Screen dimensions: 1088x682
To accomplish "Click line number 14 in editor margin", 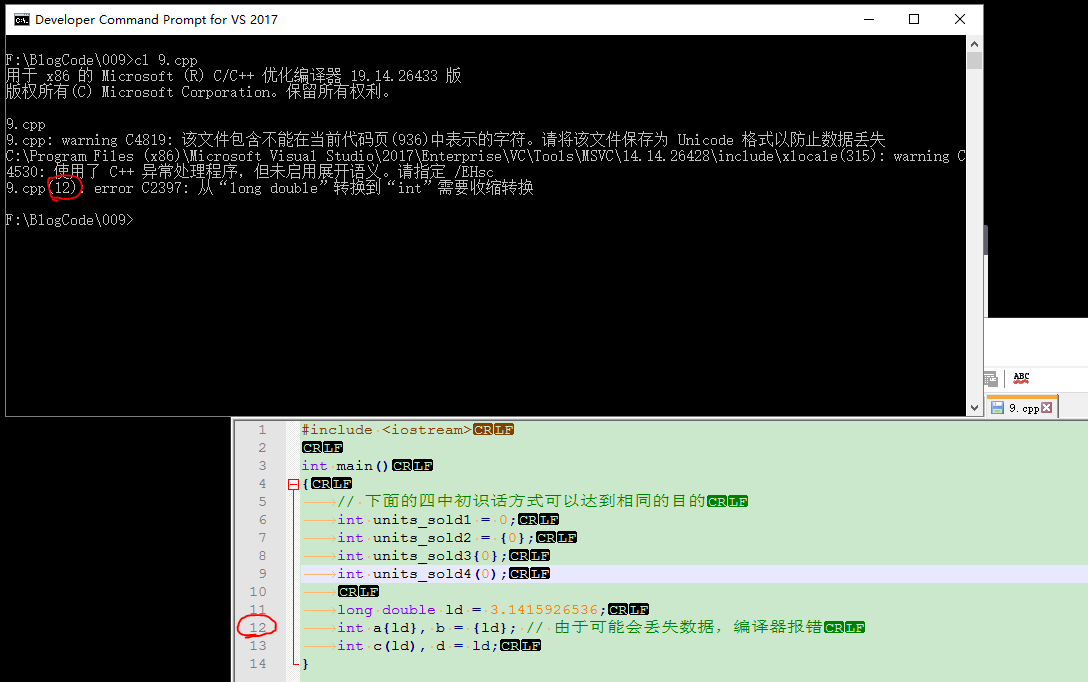I will point(258,664).
